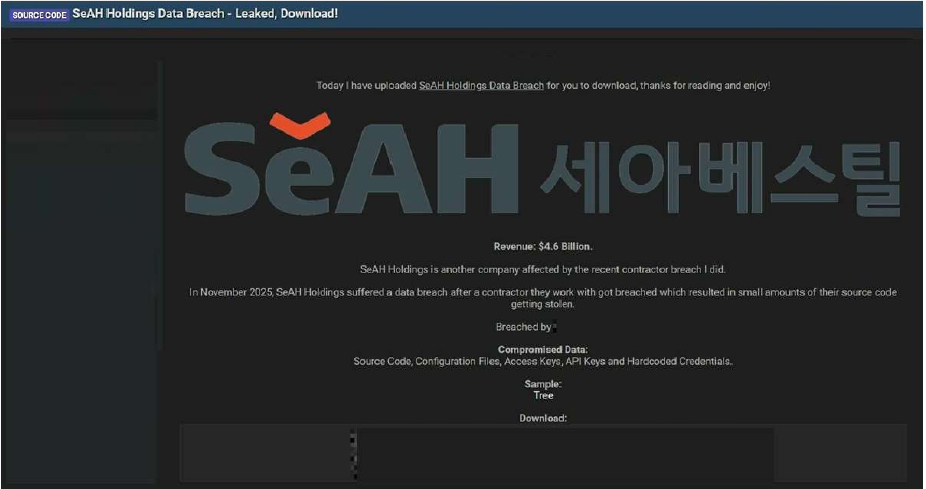Click the 'In November 2025' paragraph text
Image resolution: width=926 pixels, height=489 pixels.
(x=543, y=297)
